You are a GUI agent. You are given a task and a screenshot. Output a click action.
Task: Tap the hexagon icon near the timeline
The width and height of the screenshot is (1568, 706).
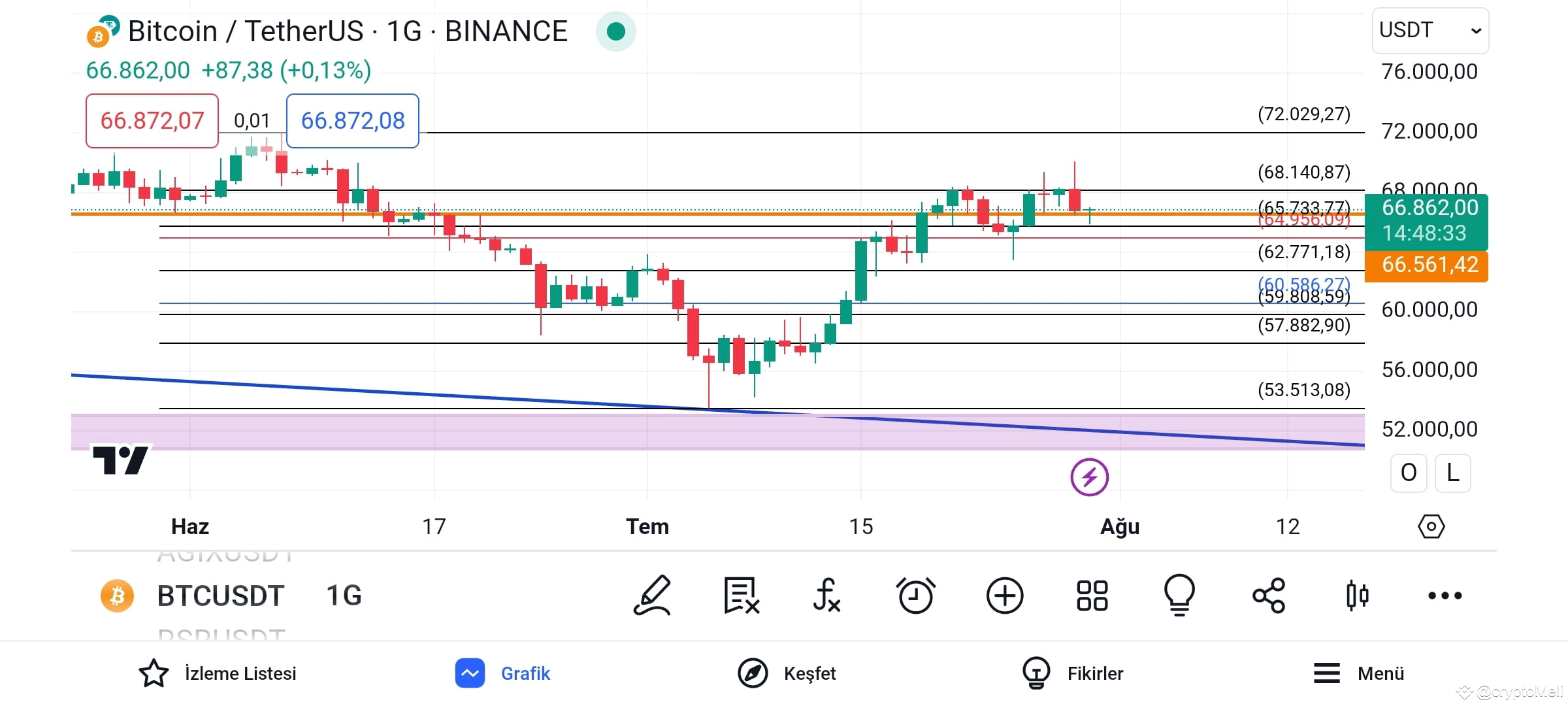pyautogui.click(x=1431, y=526)
